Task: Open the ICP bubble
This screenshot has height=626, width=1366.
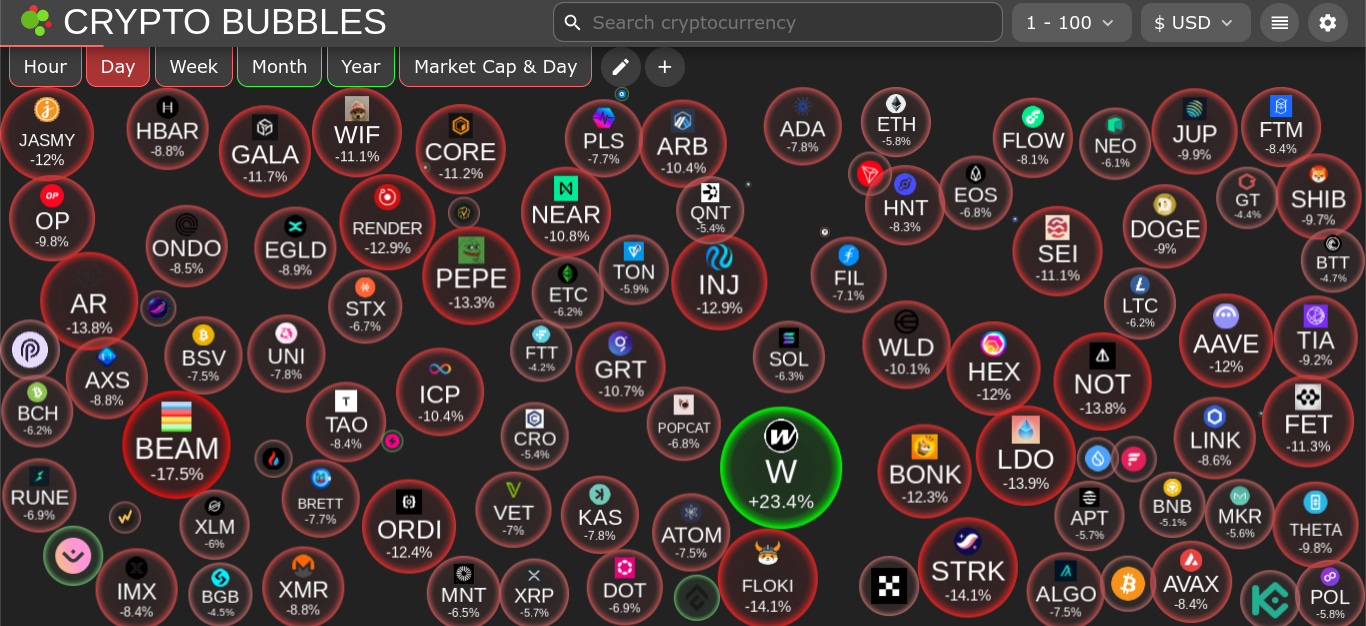Action: tap(440, 391)
